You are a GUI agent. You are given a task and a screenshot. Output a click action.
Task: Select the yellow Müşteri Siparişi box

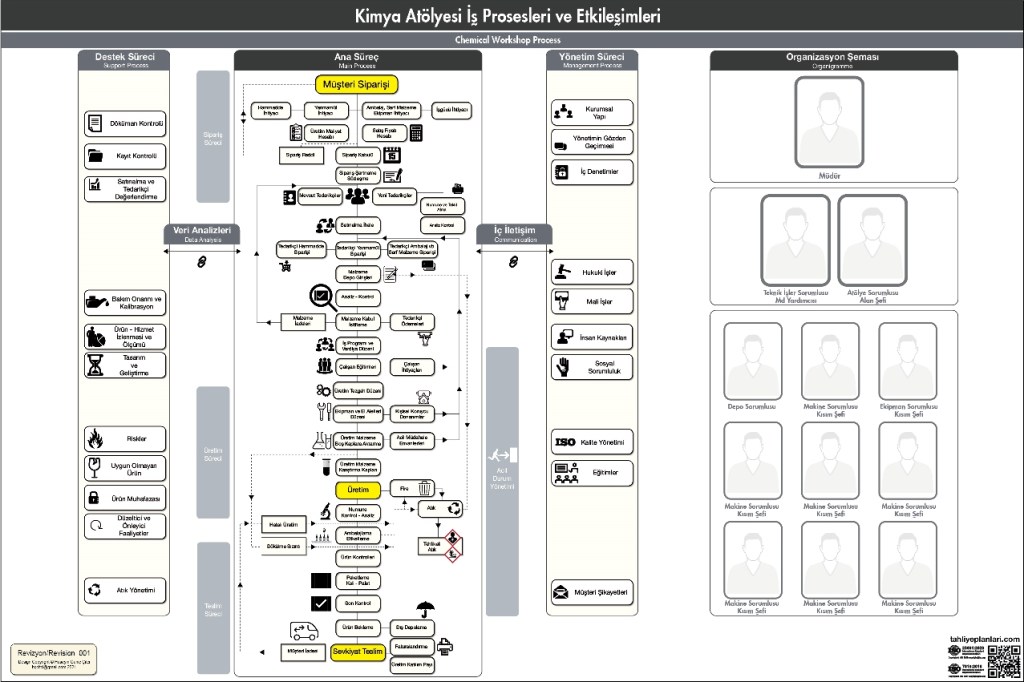pos(357,84)
